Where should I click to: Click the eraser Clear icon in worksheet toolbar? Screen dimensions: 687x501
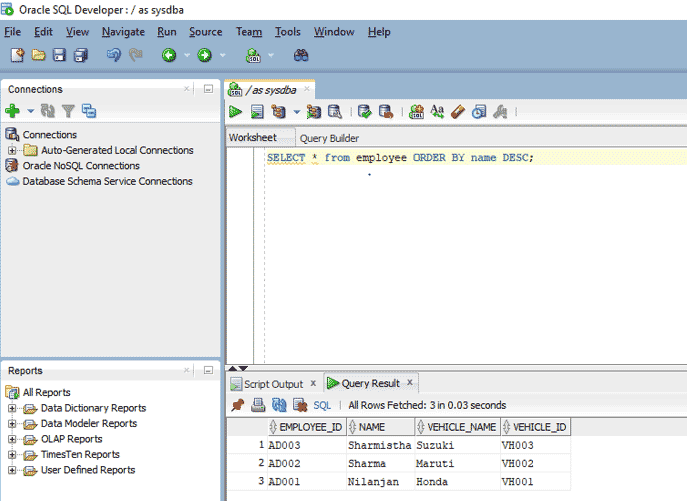[458, 112]
